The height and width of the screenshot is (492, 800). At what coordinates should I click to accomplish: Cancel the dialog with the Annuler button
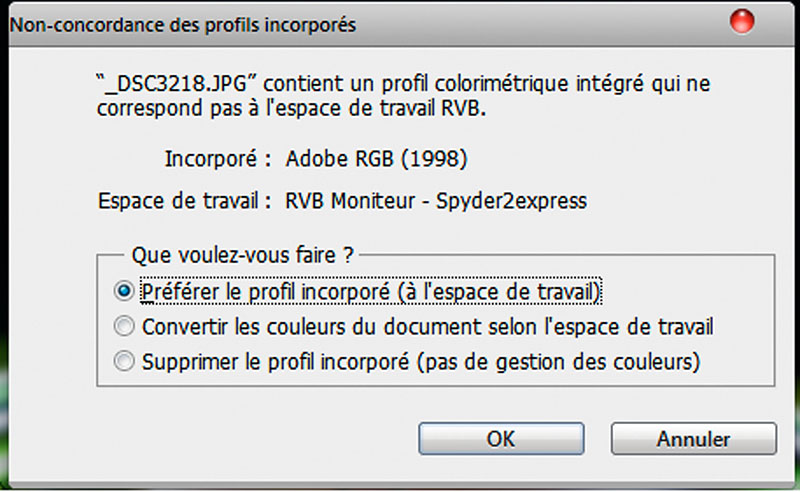pos(694,438)
